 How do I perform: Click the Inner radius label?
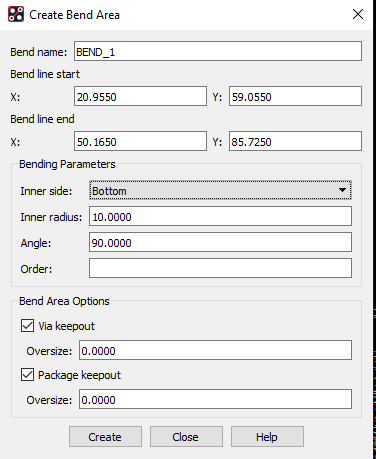tap(51, 217)
